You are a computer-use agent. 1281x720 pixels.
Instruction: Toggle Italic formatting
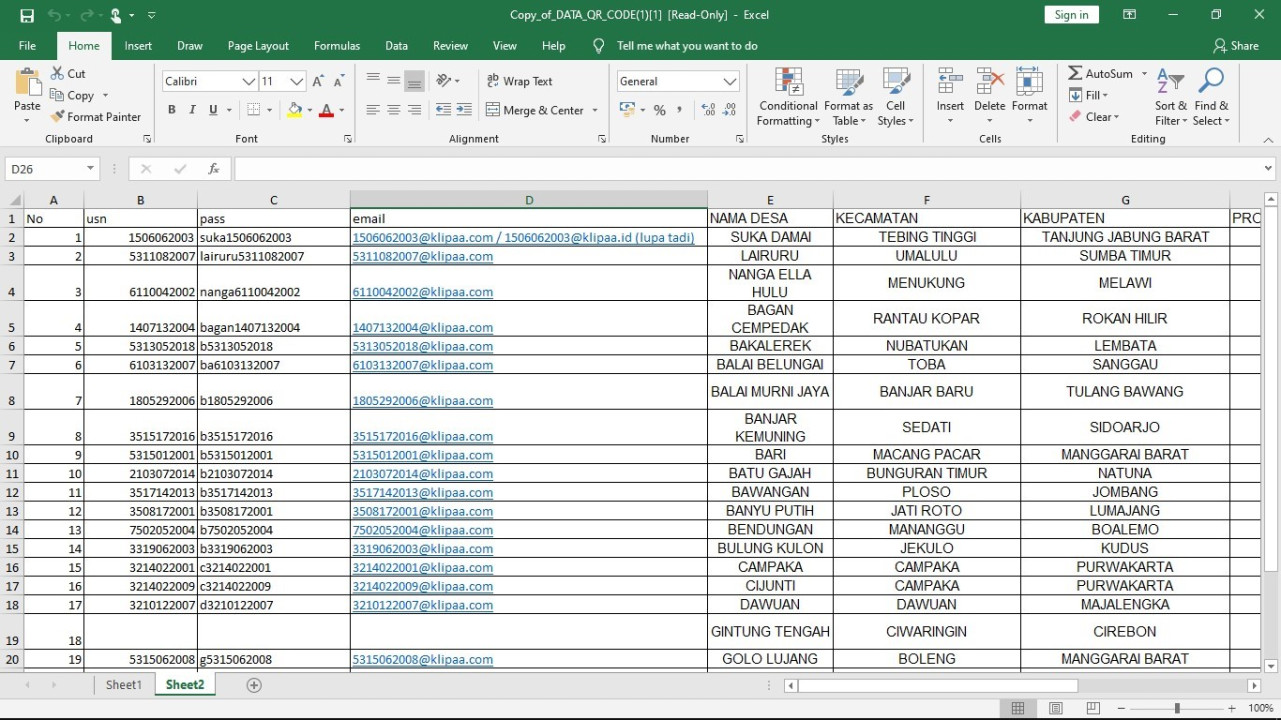192,110
